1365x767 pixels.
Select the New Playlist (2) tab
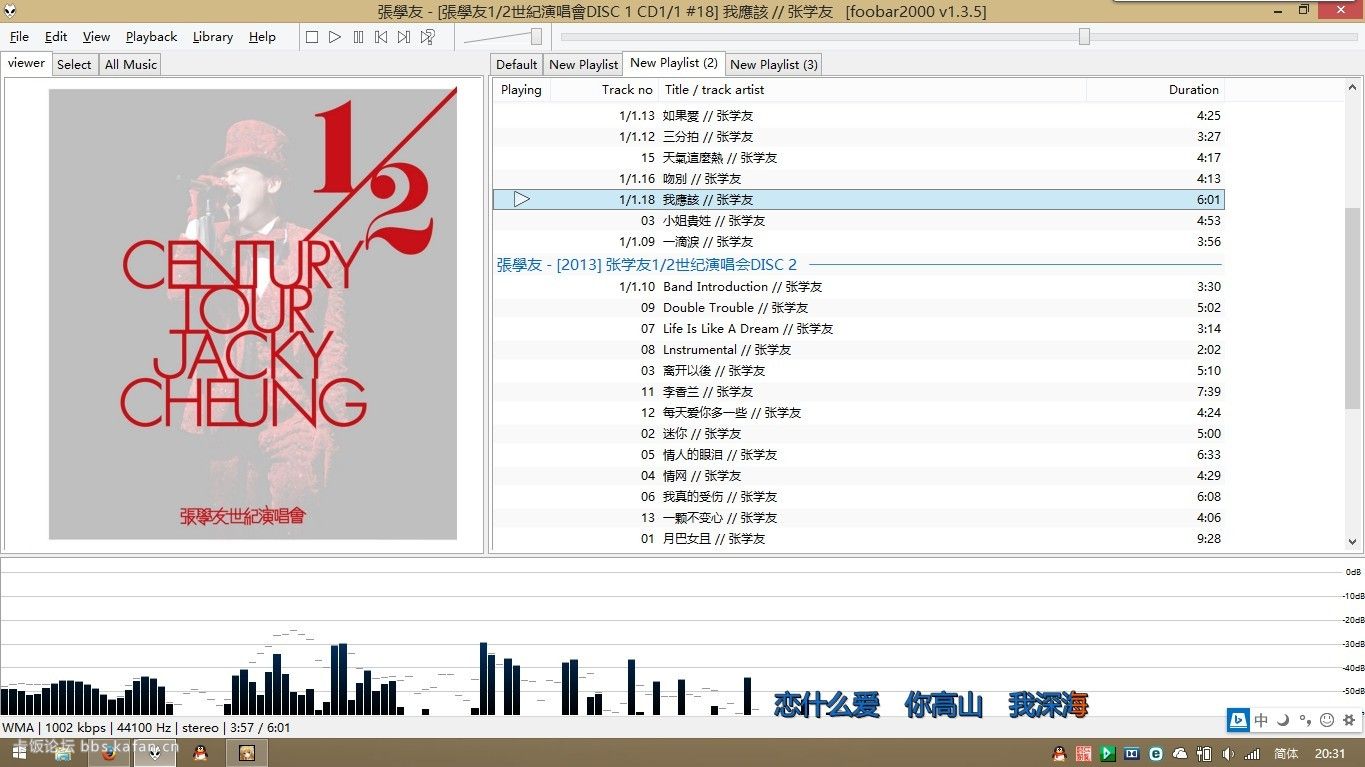coord(674,63)
